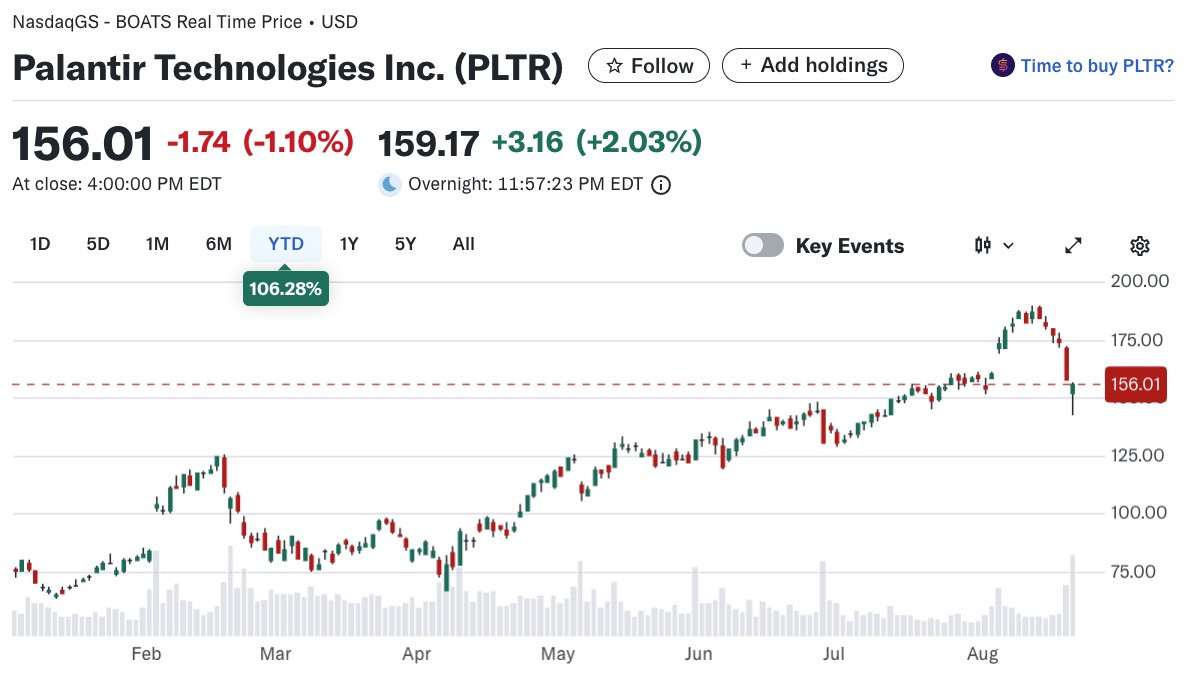The height and width of the screenshot is (679, 1192).
Task: Click the latest August candlestick on chart
Action: pos(1073,398)
